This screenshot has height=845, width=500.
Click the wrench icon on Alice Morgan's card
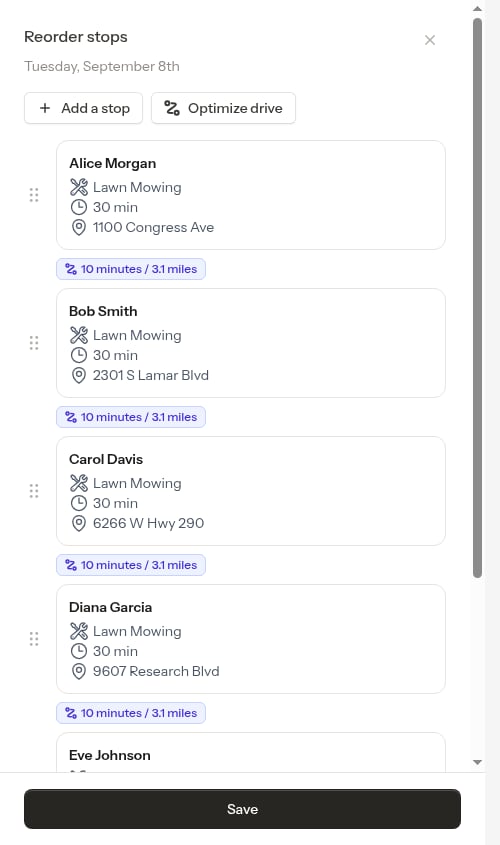pyautogui.click(x=79, y=187)
